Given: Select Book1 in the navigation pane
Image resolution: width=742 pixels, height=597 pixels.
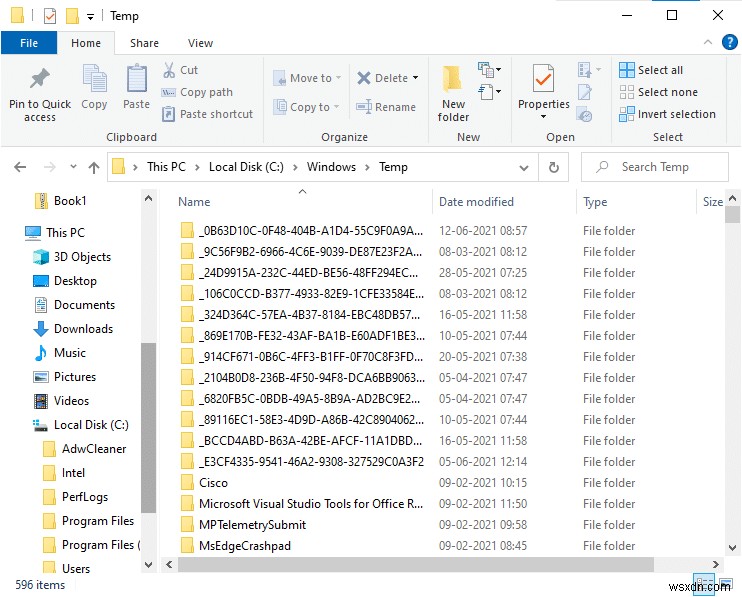Looking at the screenshot, I should click(62, 201).
